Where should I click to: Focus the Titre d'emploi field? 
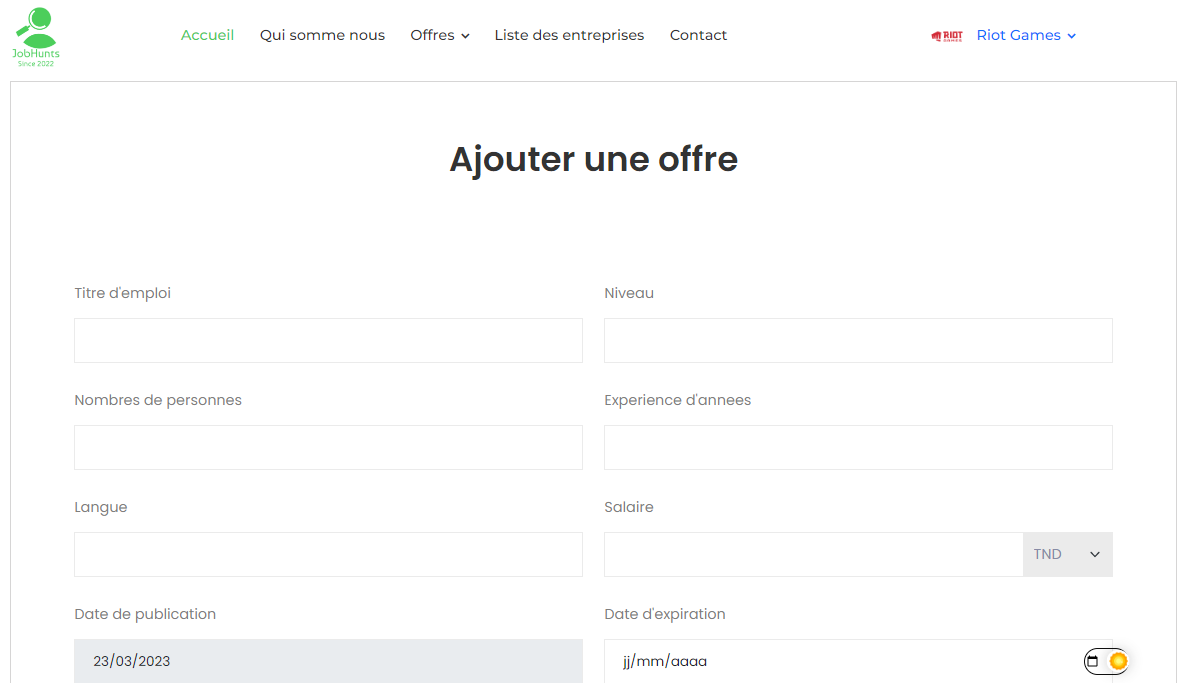tap(328, 340)
